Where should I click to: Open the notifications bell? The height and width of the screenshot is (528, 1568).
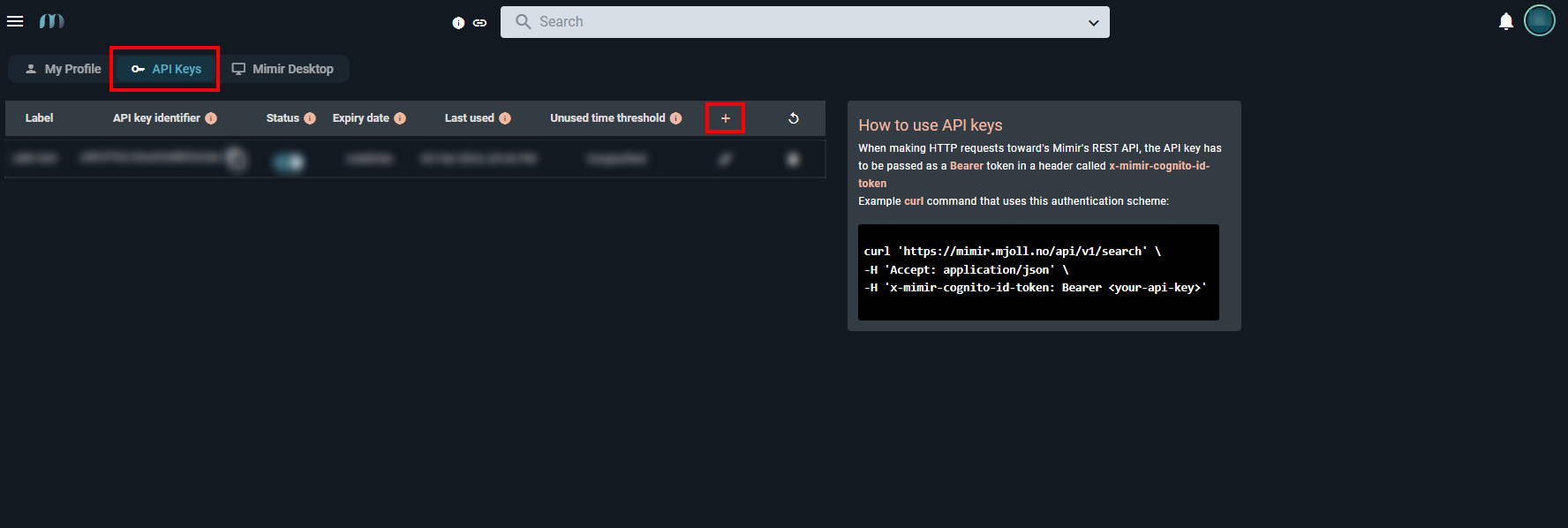tap(1506, 21)
